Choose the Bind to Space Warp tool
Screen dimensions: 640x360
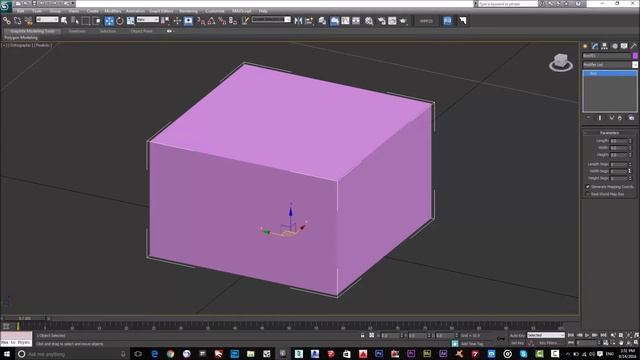28,20
